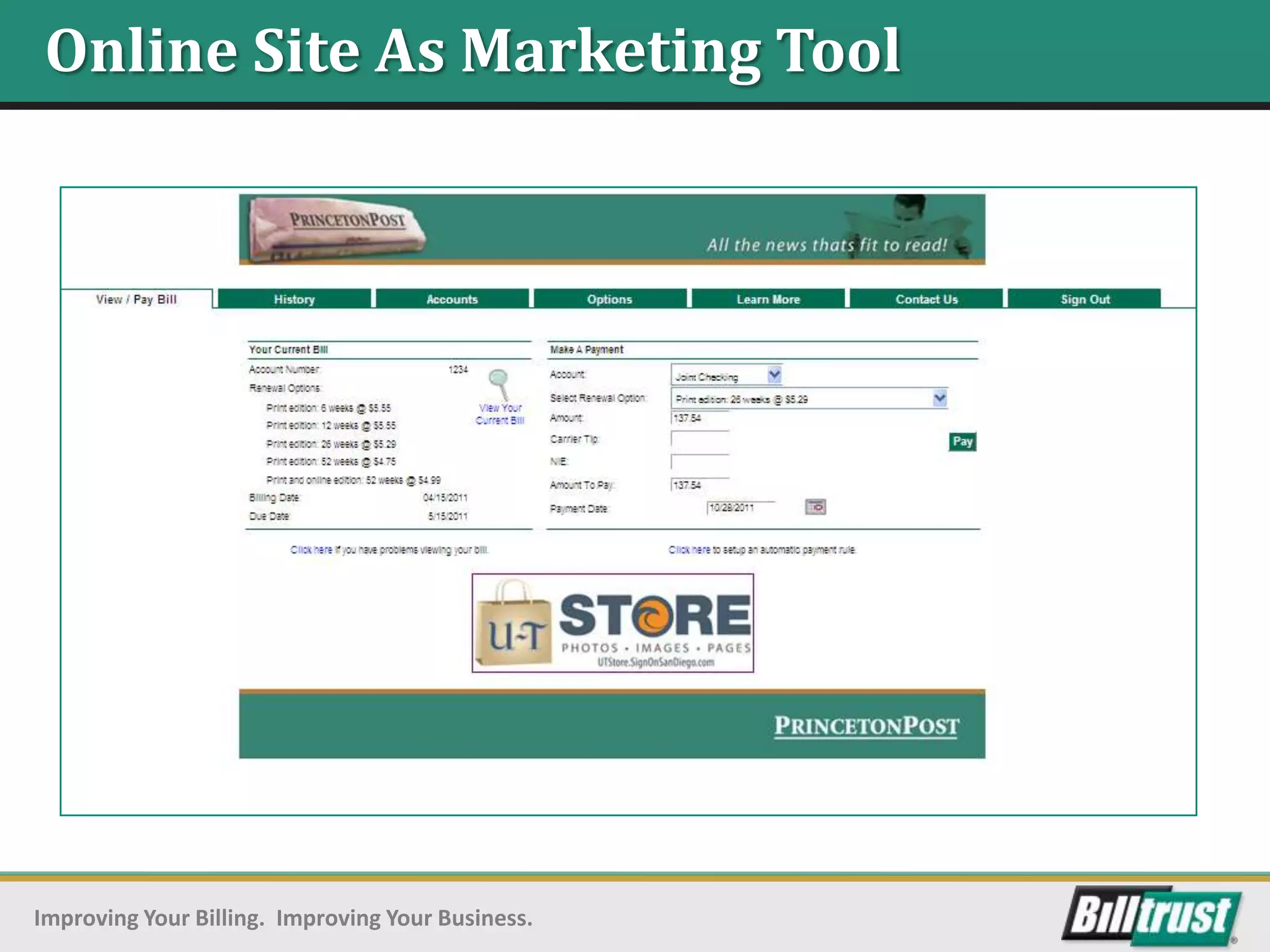Open the Accounts tab

pyautogui.click(x=452, y=299)
